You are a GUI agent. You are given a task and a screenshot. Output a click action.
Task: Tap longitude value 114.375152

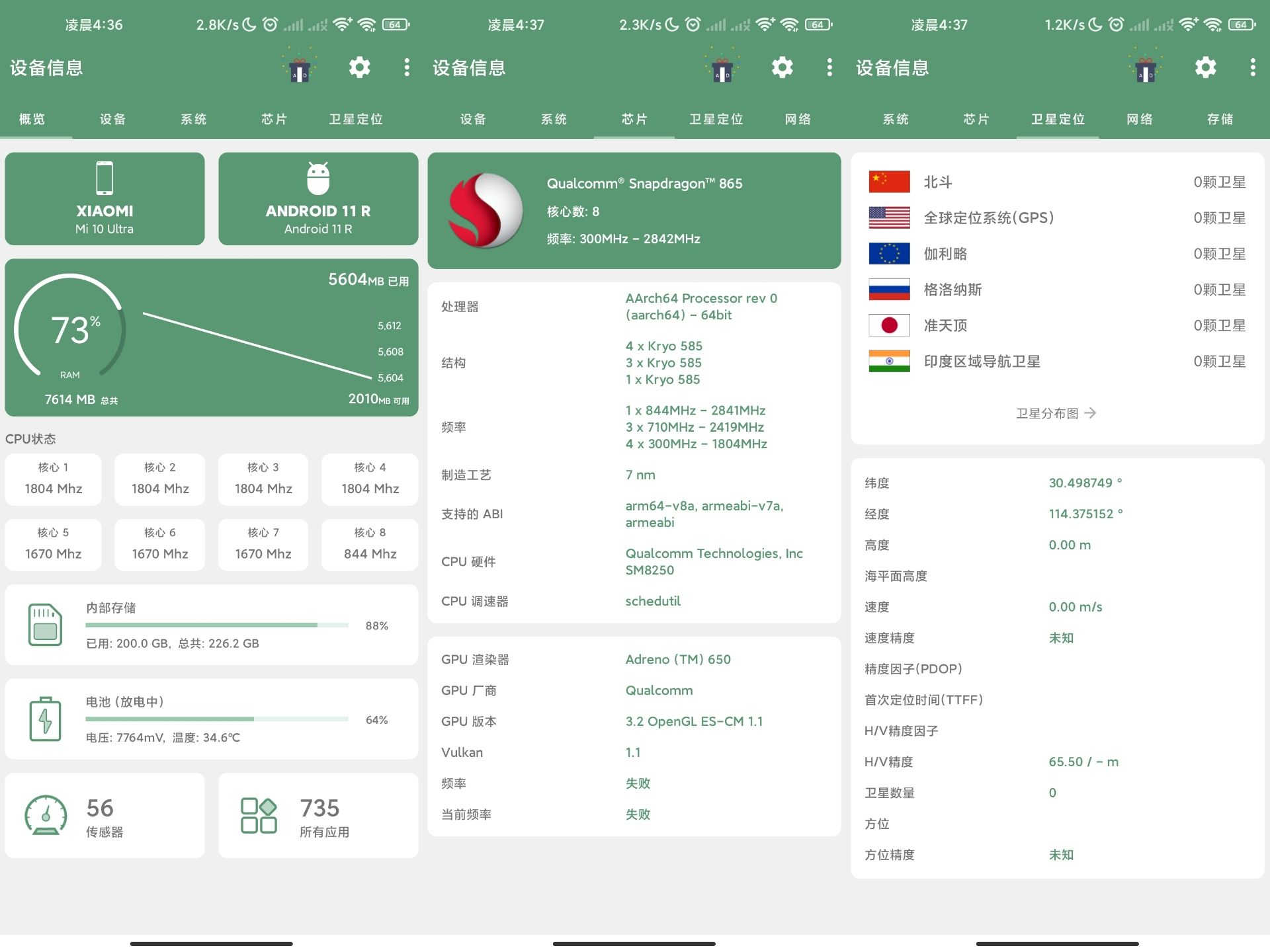coord(1085,514)
